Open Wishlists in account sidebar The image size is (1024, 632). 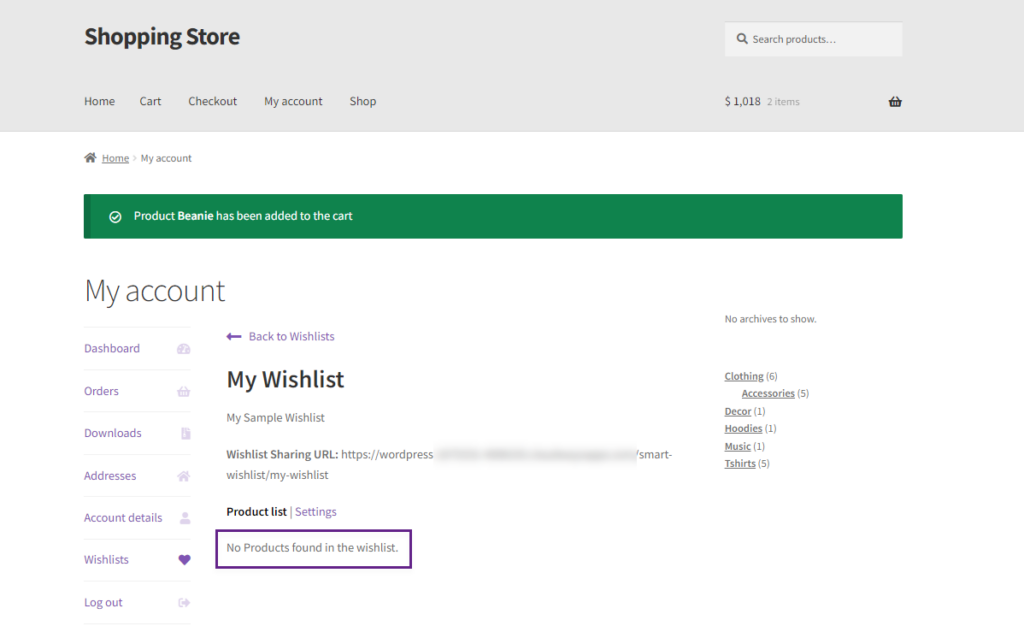pyautogui.click(x=106, y=560)
